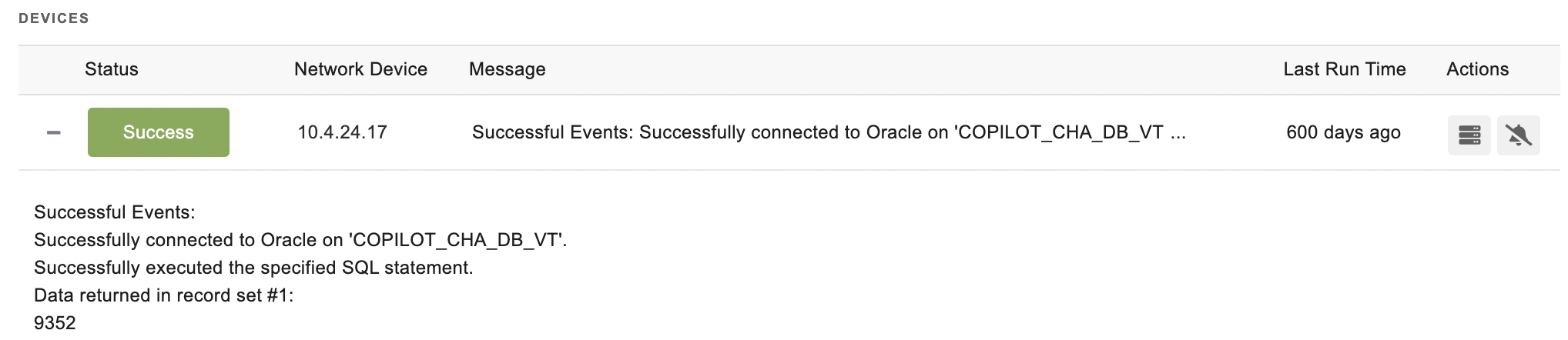The image size is (1568, 340).
Task: Collapse the 10.4.24.17 device row details
Action: pos(53,133)
